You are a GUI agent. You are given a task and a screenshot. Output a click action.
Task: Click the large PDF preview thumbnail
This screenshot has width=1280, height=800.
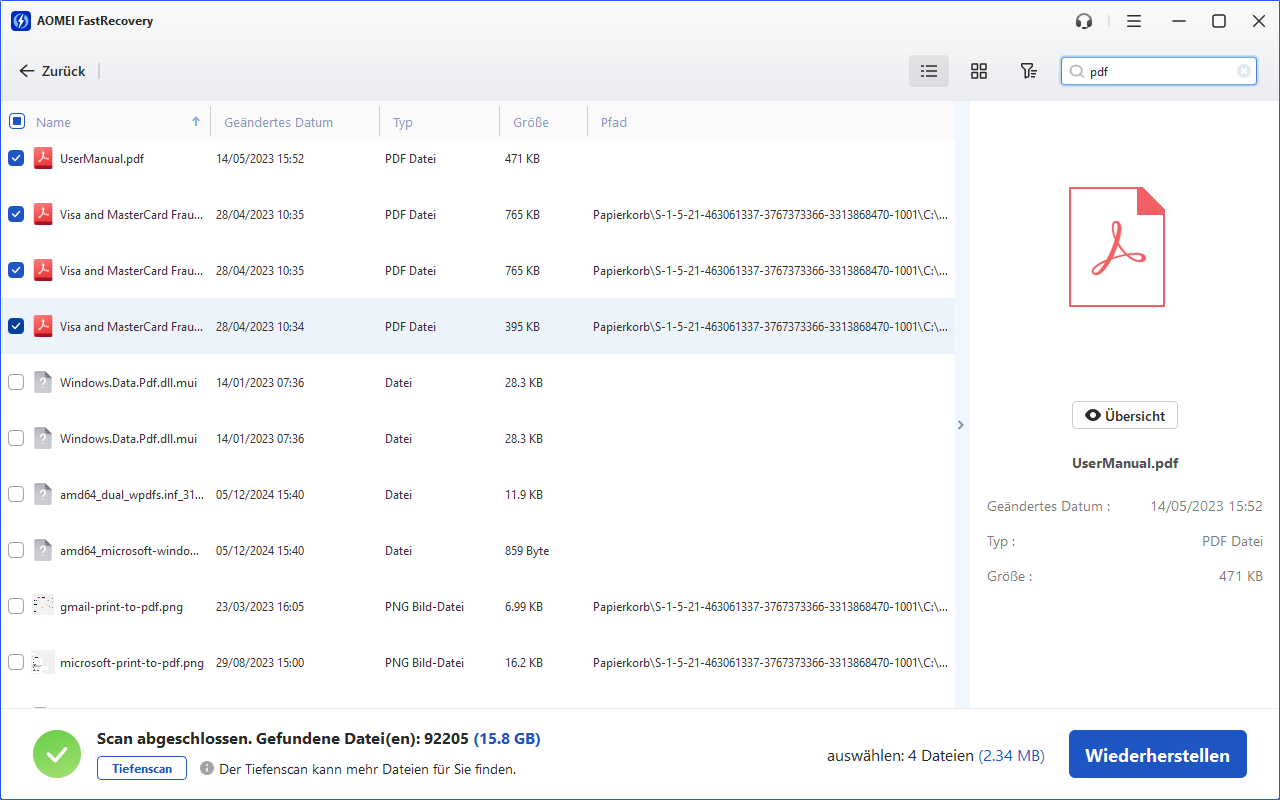click(1117, 247)
